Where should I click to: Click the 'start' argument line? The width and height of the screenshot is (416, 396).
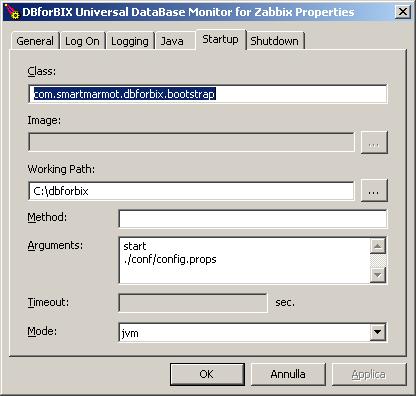pos(135,246)
